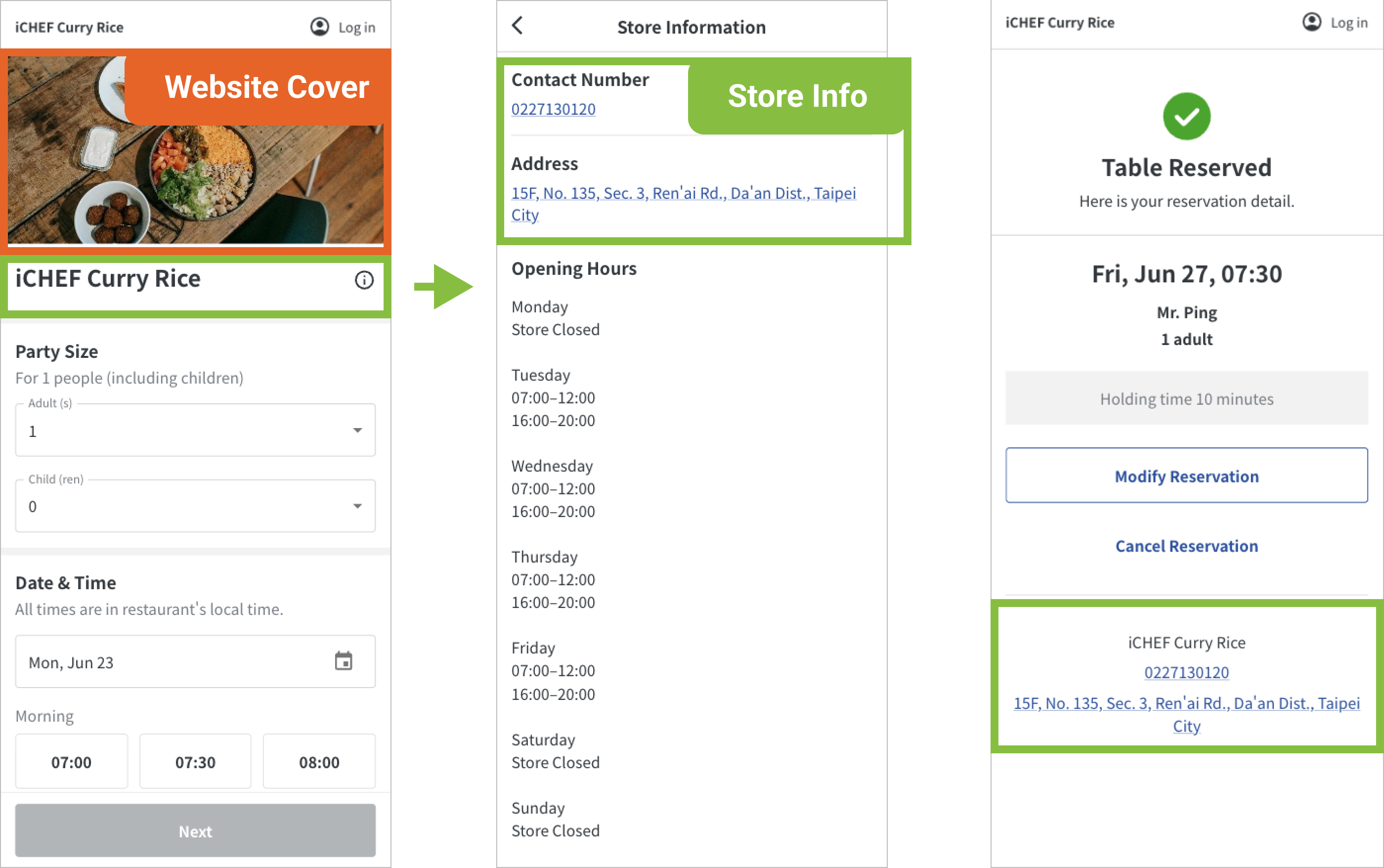Image resolution: width=1384 pixels, height=868 pixels.
Task: Open the calendar date picker icon
Action: click(343, 661)
